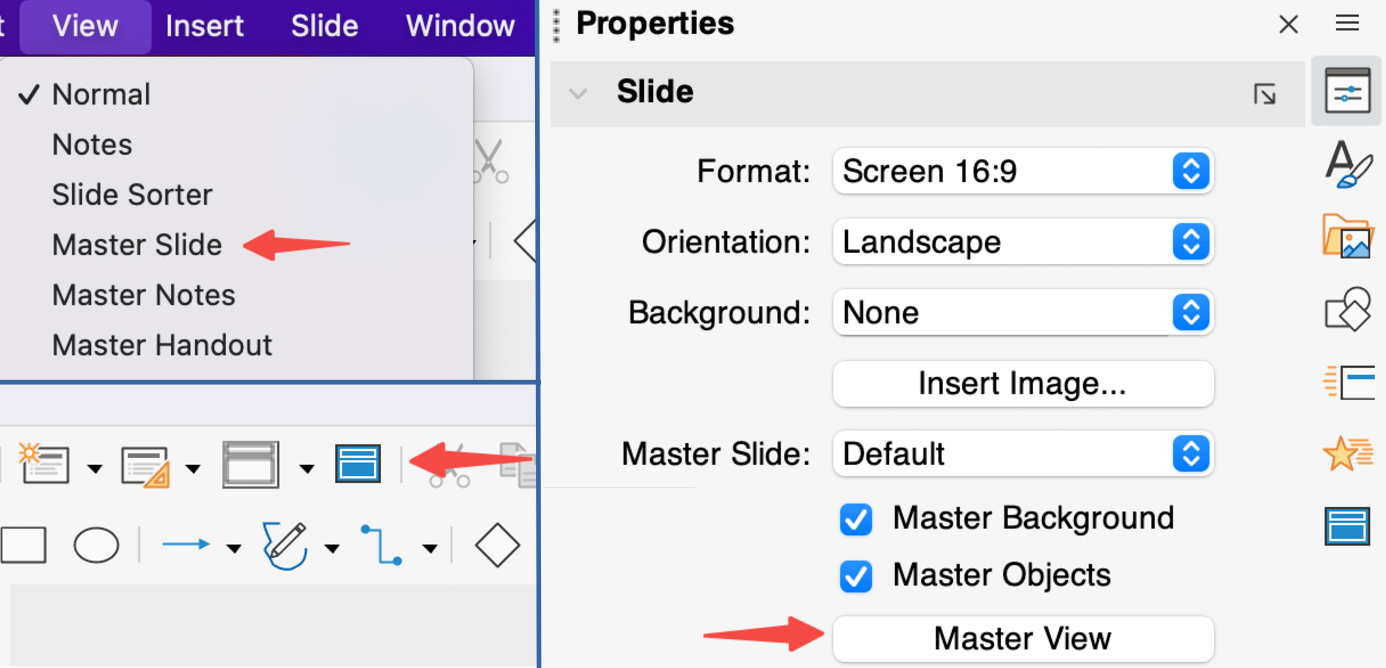1386x668 pixels.
Task: Click the Master Slide toolbar icon
Action: point(357,465)
